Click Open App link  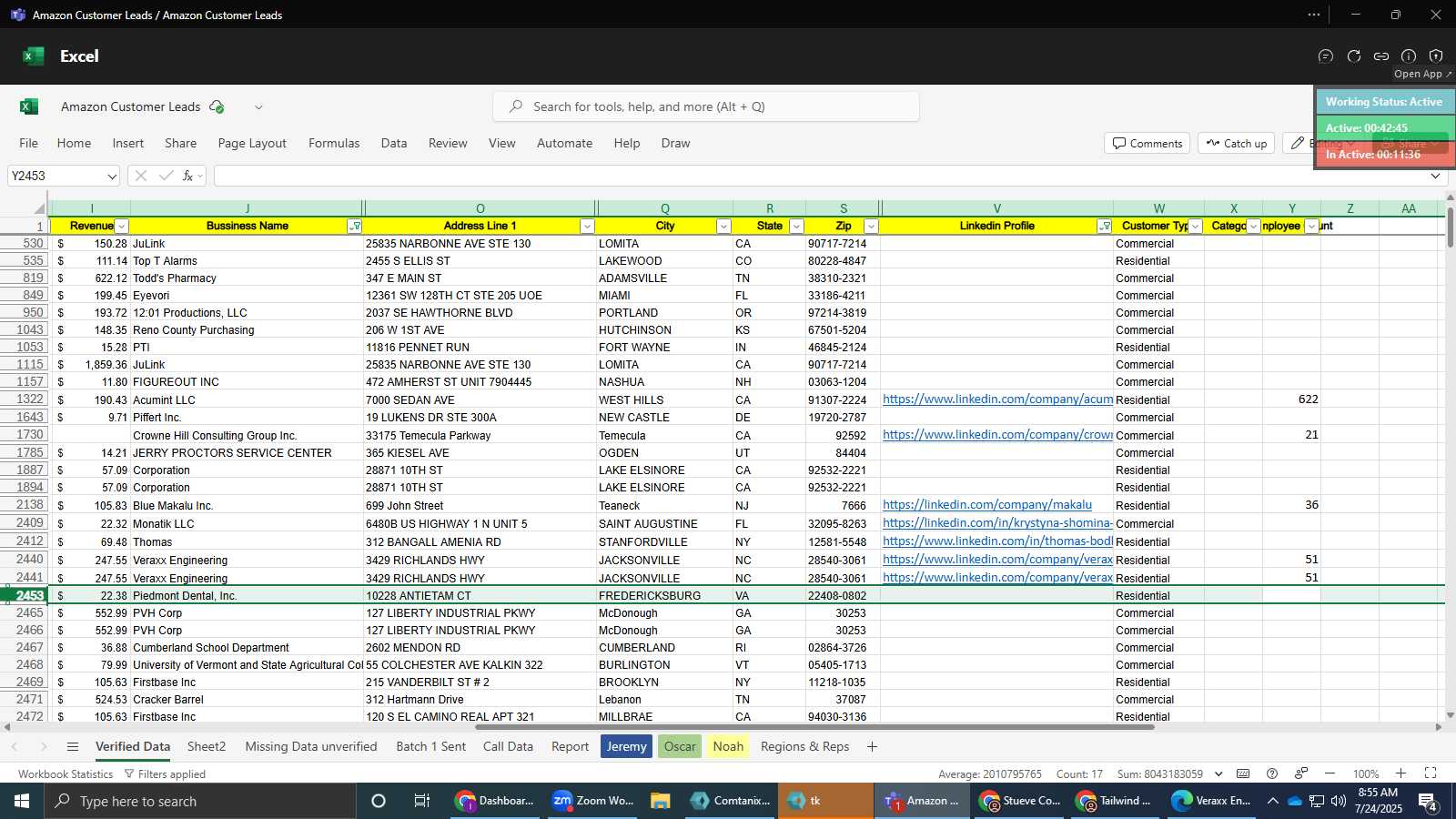pos(1422,74)
